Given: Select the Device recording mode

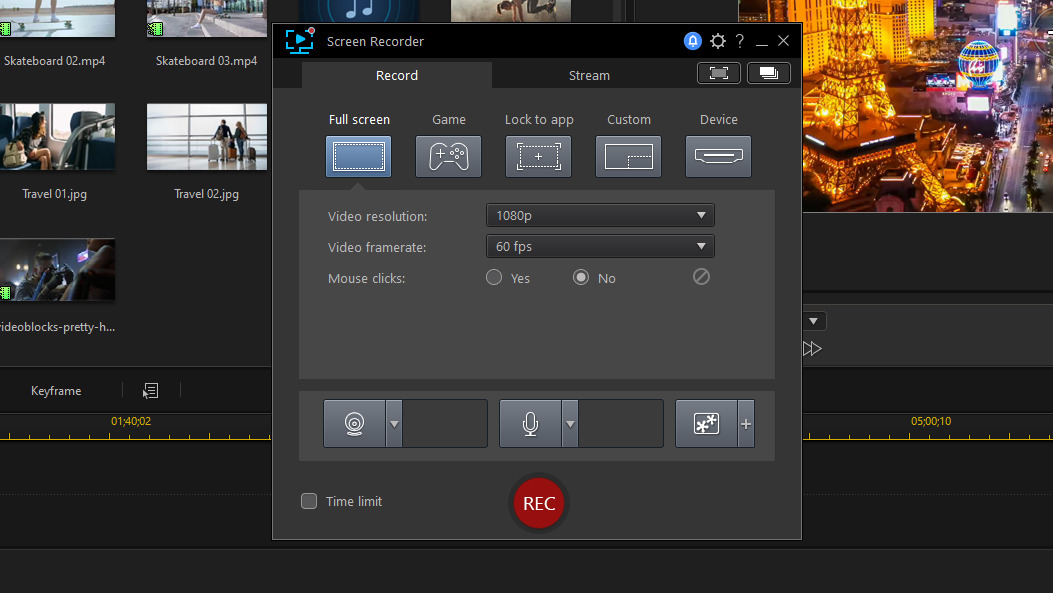Looking at the screenshot, I should pos(718,156).
